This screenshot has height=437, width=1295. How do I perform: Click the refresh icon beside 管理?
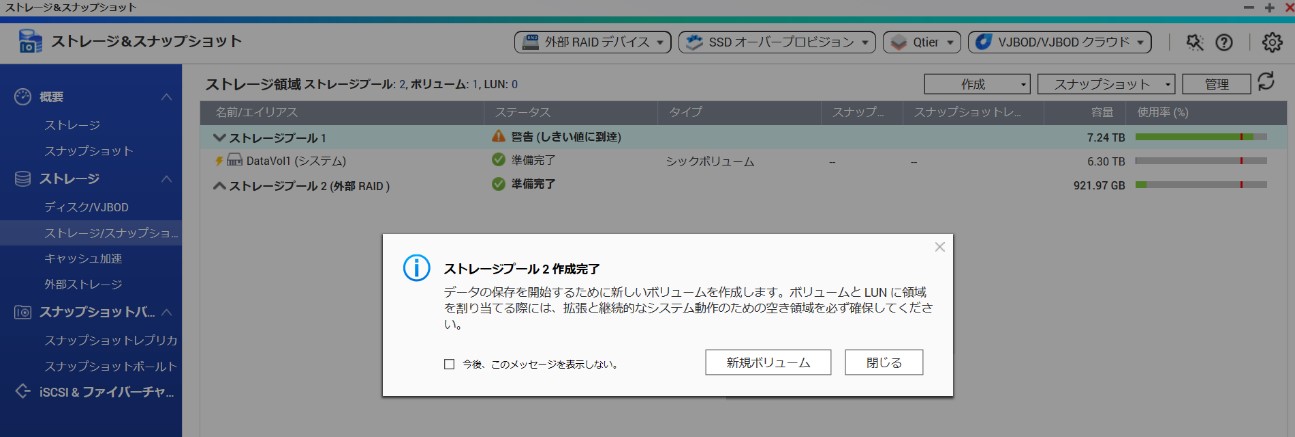[1266, 82]
